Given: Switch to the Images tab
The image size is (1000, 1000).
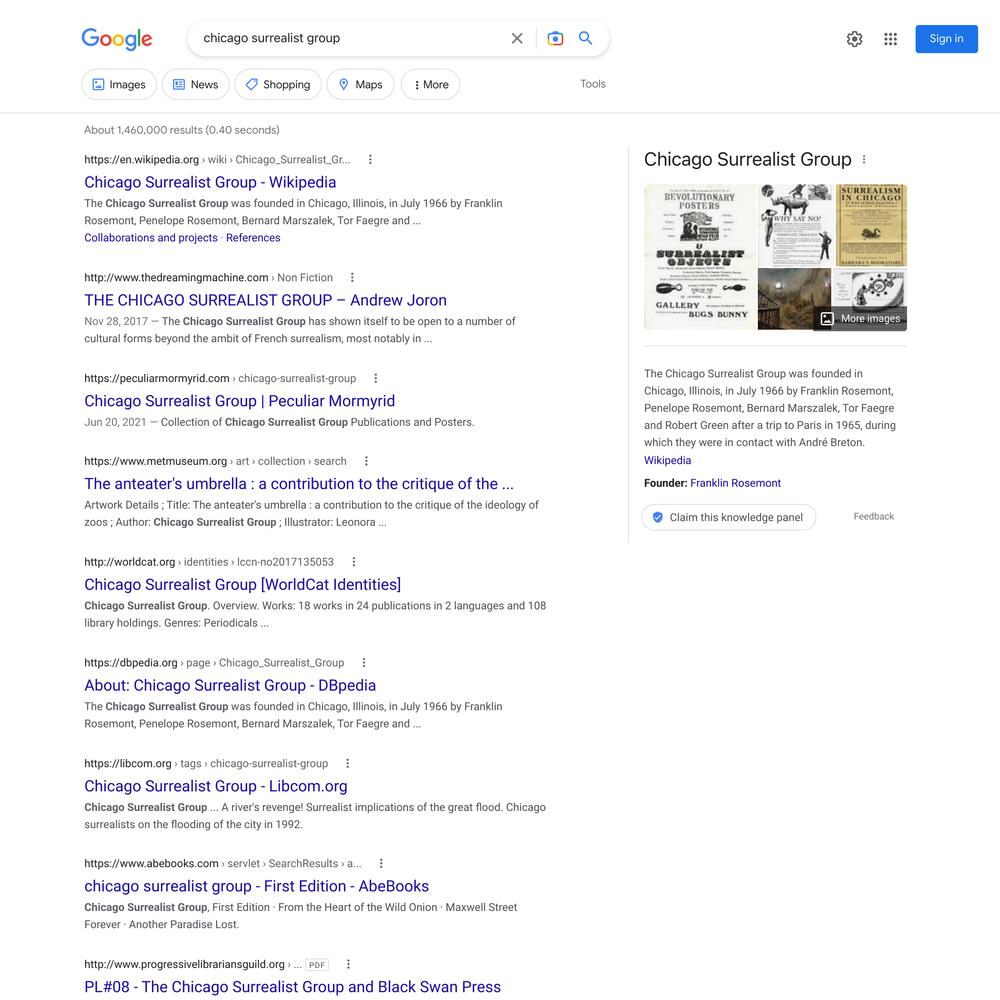Looking at the screenshot, I should tap(119, 84).
